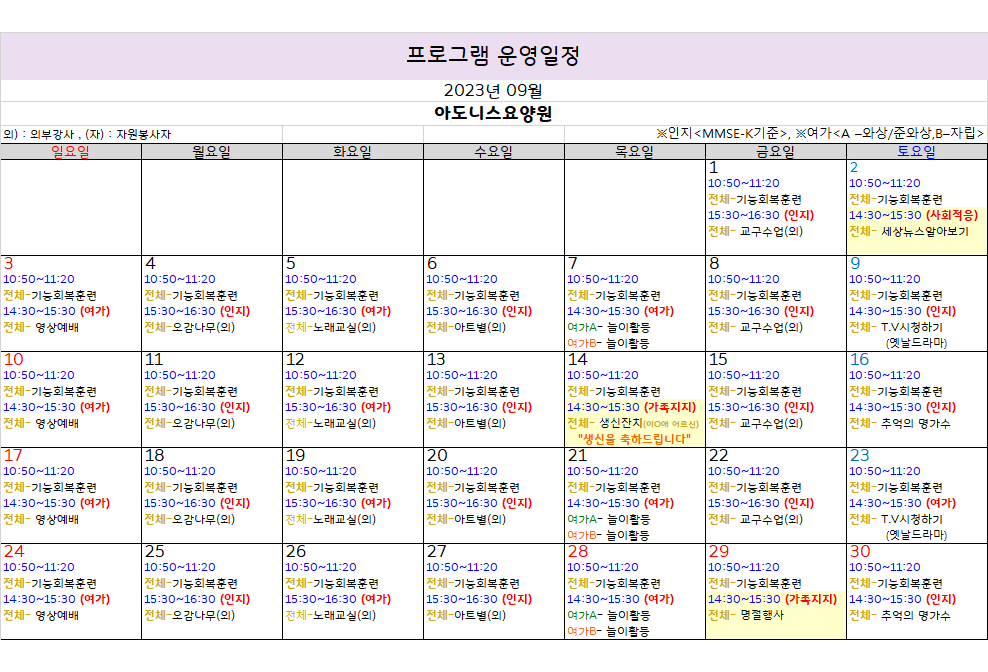Select "기능회복훈련" in the cell for the 18th
This screenshot has width=988, height=672.
click(205, 488)
